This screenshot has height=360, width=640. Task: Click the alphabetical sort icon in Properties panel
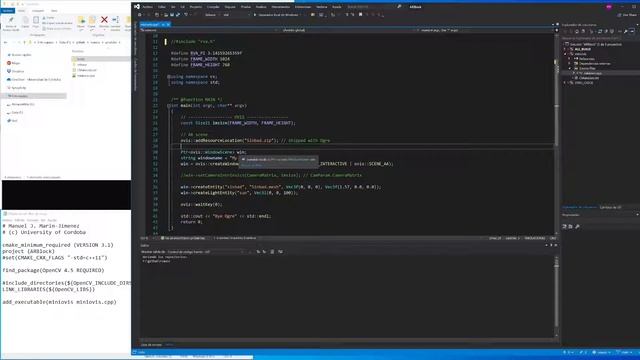coord(571,226)
